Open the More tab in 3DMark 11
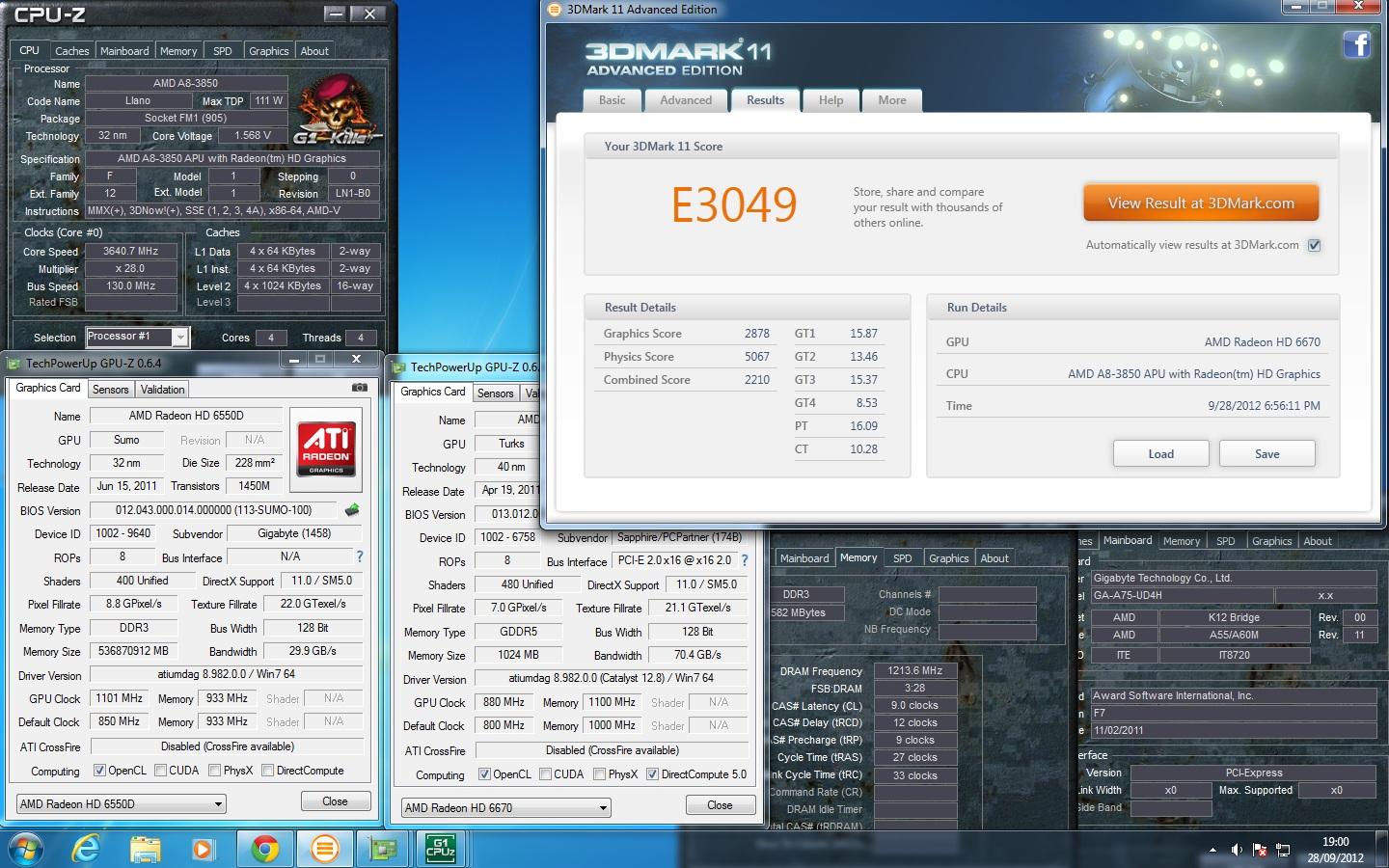1389x868 pixels. click(892, 100)
